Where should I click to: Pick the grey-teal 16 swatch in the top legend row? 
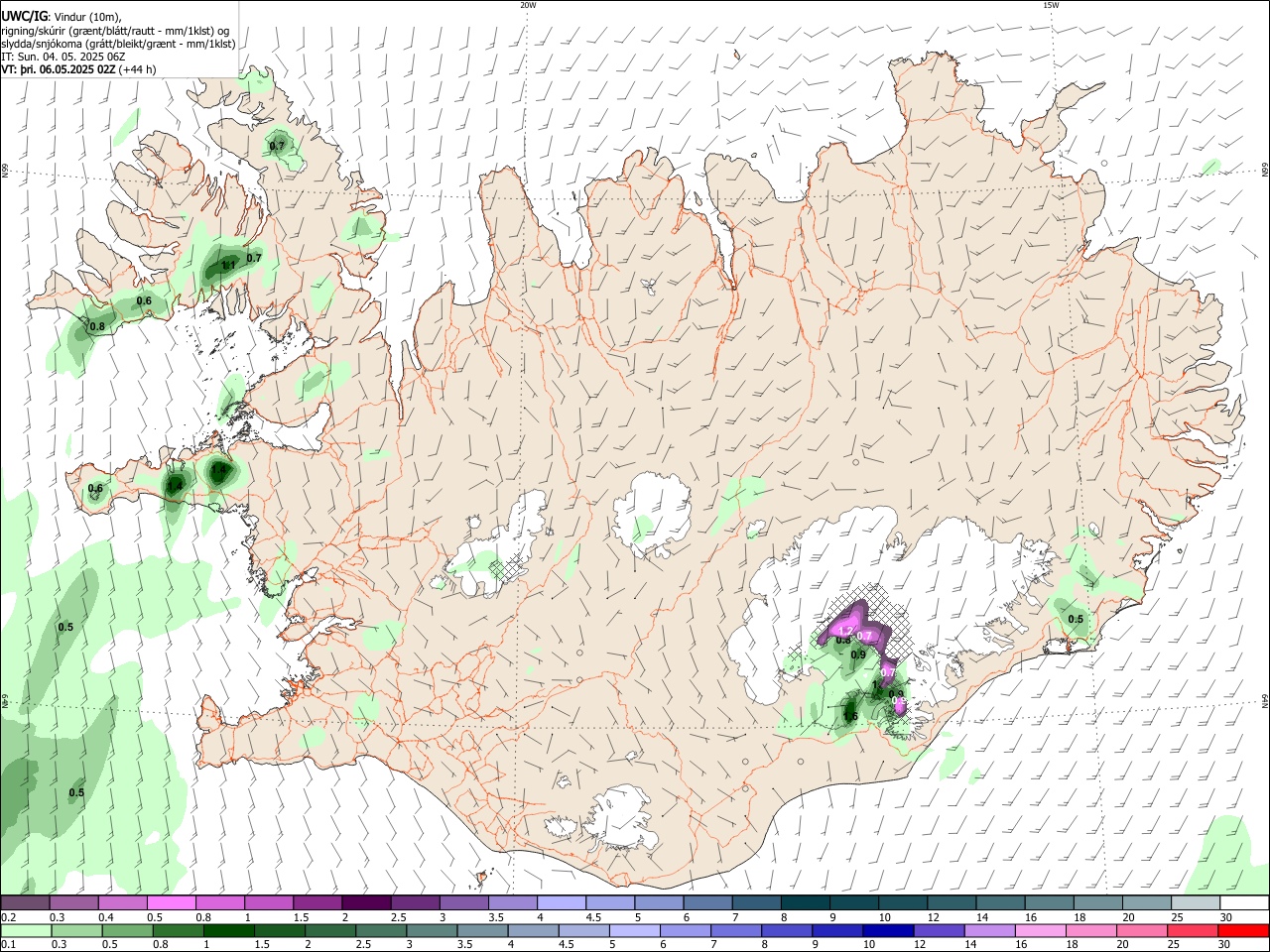pos(1050,903)
